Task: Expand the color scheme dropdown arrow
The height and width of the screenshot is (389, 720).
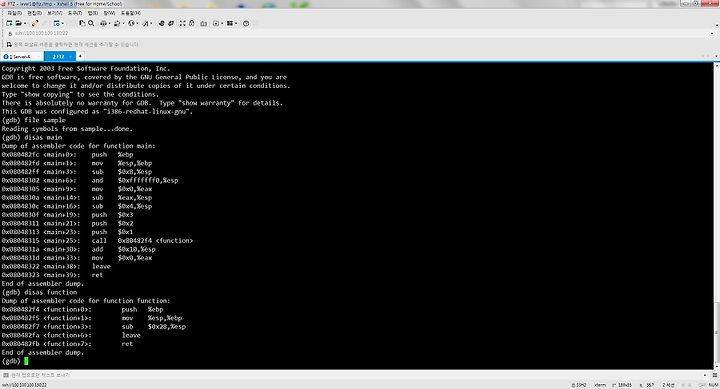Action: pyautogui.click(x=123, y=23)
